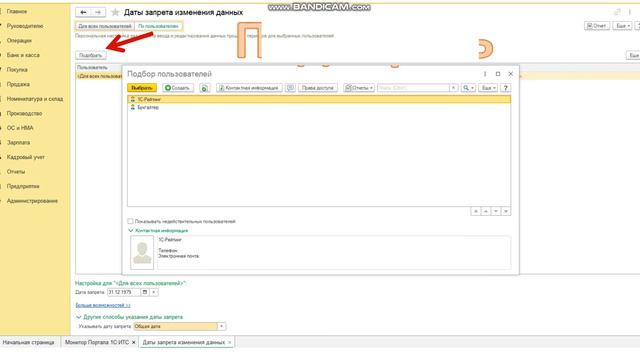The width and height of the screenshot is (640, 360).
Task: Open the dialog's three-dot options menu
Action: click(485, 74)
